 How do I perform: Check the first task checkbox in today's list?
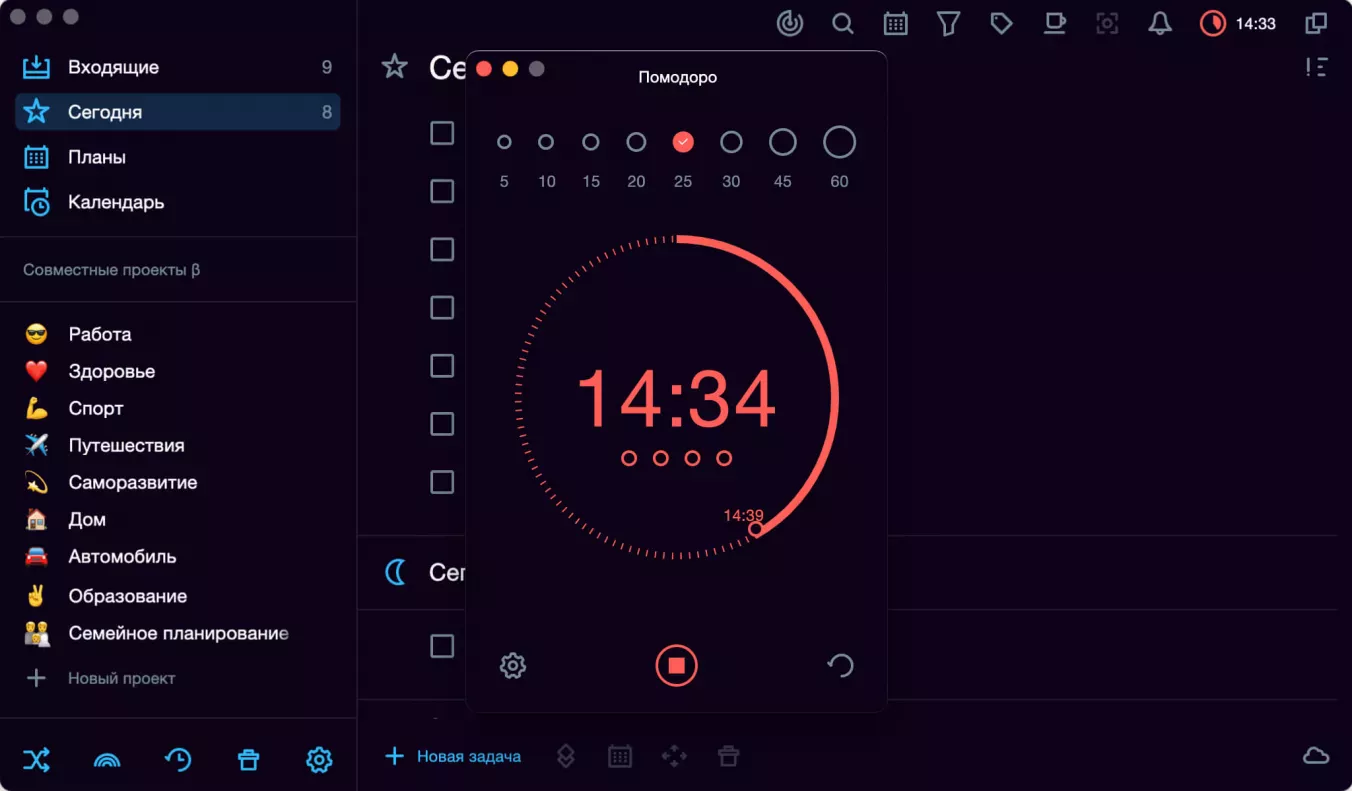[442, 133]
